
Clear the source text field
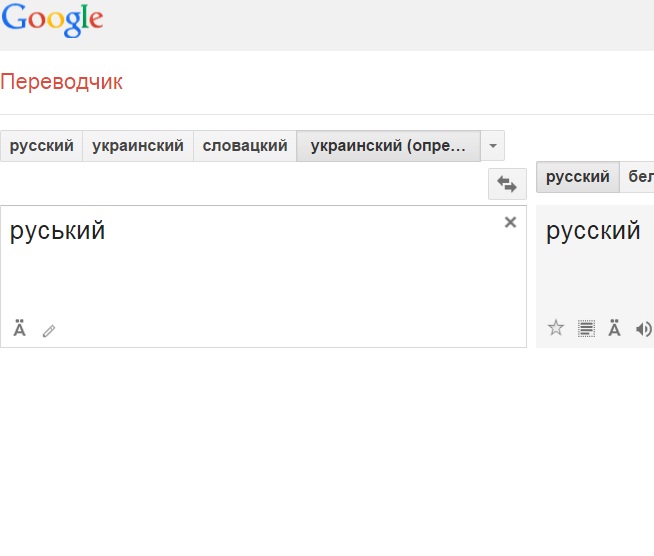pos(510,222)
